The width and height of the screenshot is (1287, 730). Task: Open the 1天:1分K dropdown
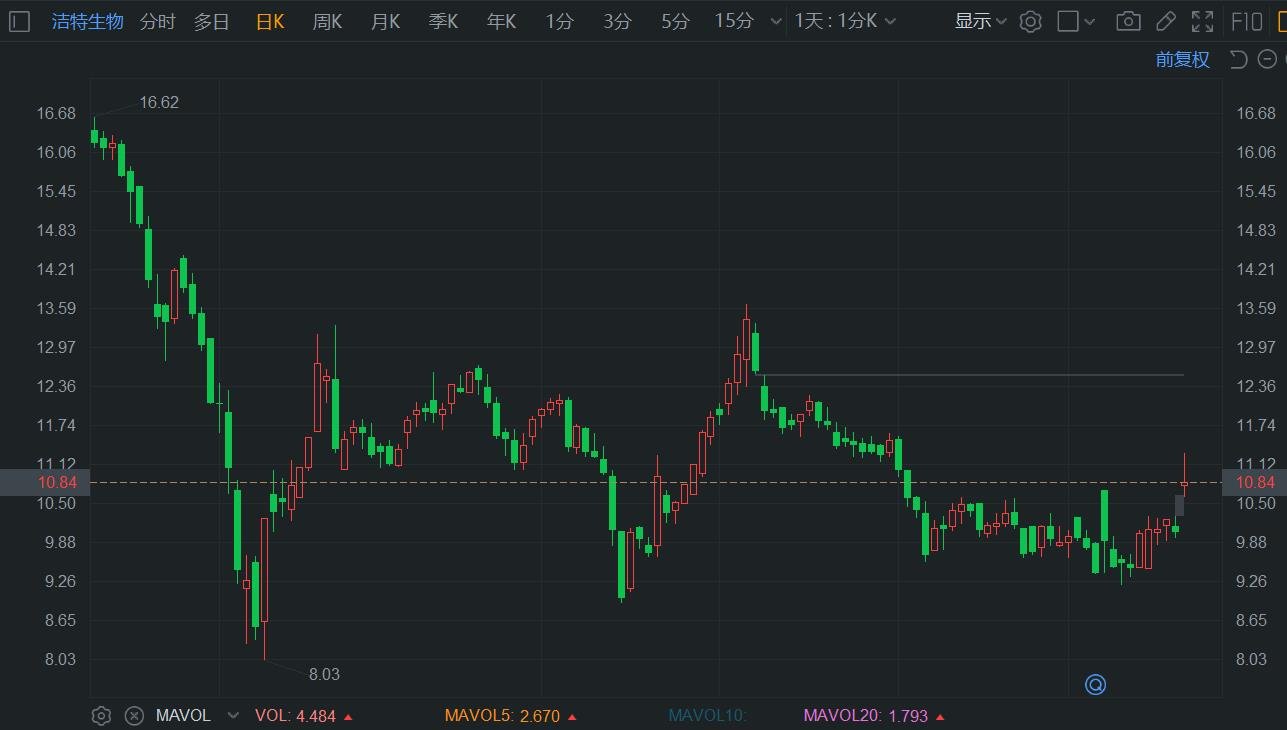click(x=845, y=21)
